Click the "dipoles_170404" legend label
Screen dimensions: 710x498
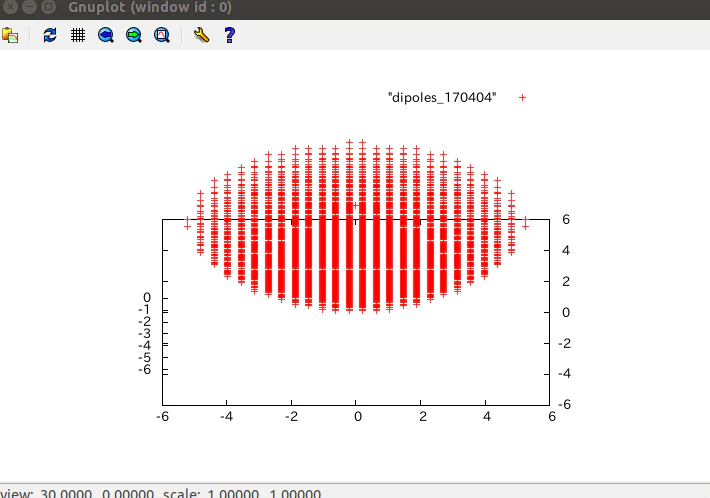pos(442,97)
